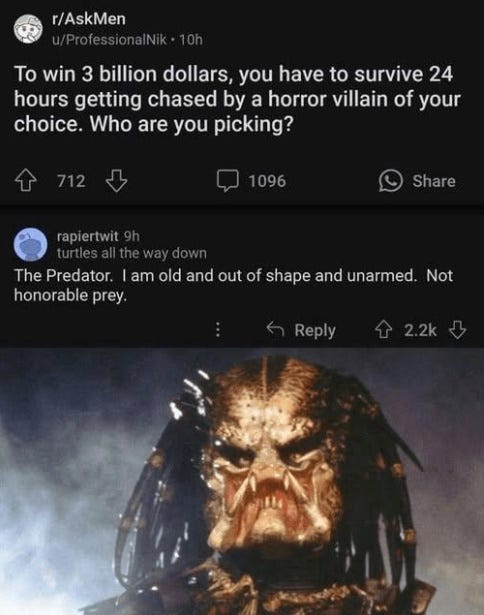Image resolution: width=484 pixels, height=615 pixels.
Task: Open comment three-dot options menu
Action: [x=218, y=330]
